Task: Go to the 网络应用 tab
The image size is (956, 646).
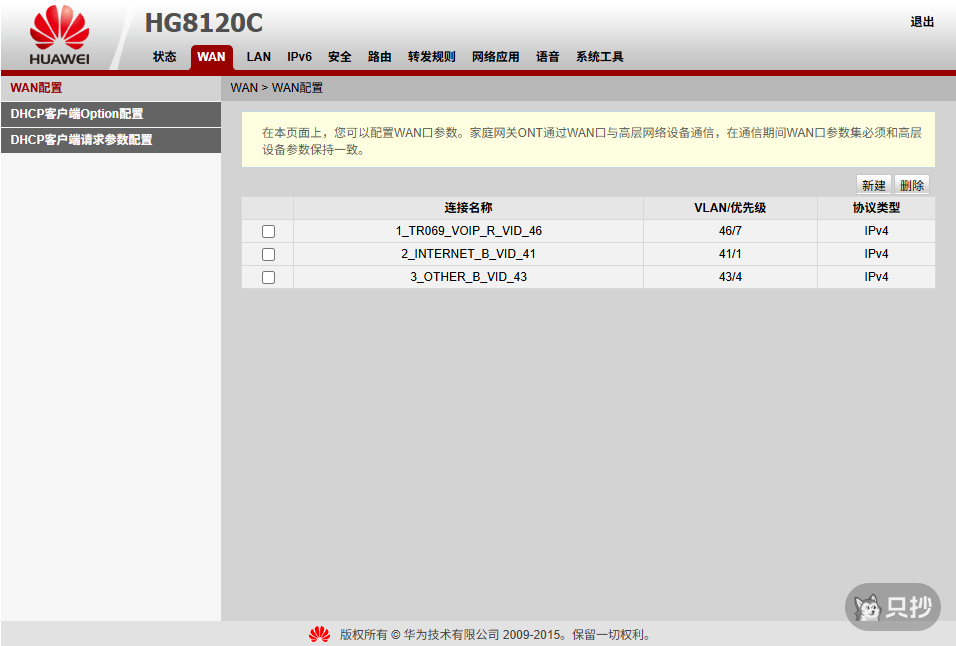Action: [496, 57]
